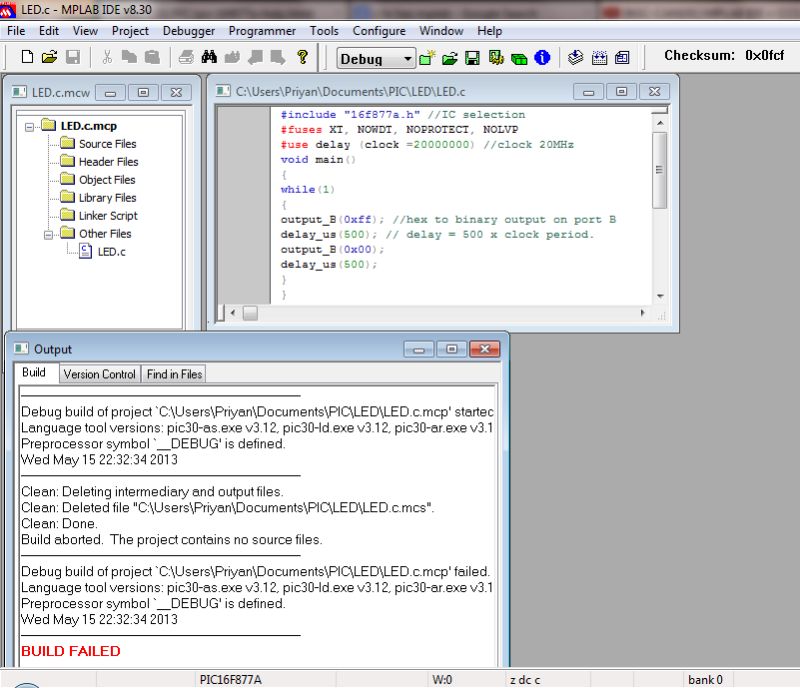Screen dimensions: 800x688
Task: Click the New file icon
Action: [27, 58]
